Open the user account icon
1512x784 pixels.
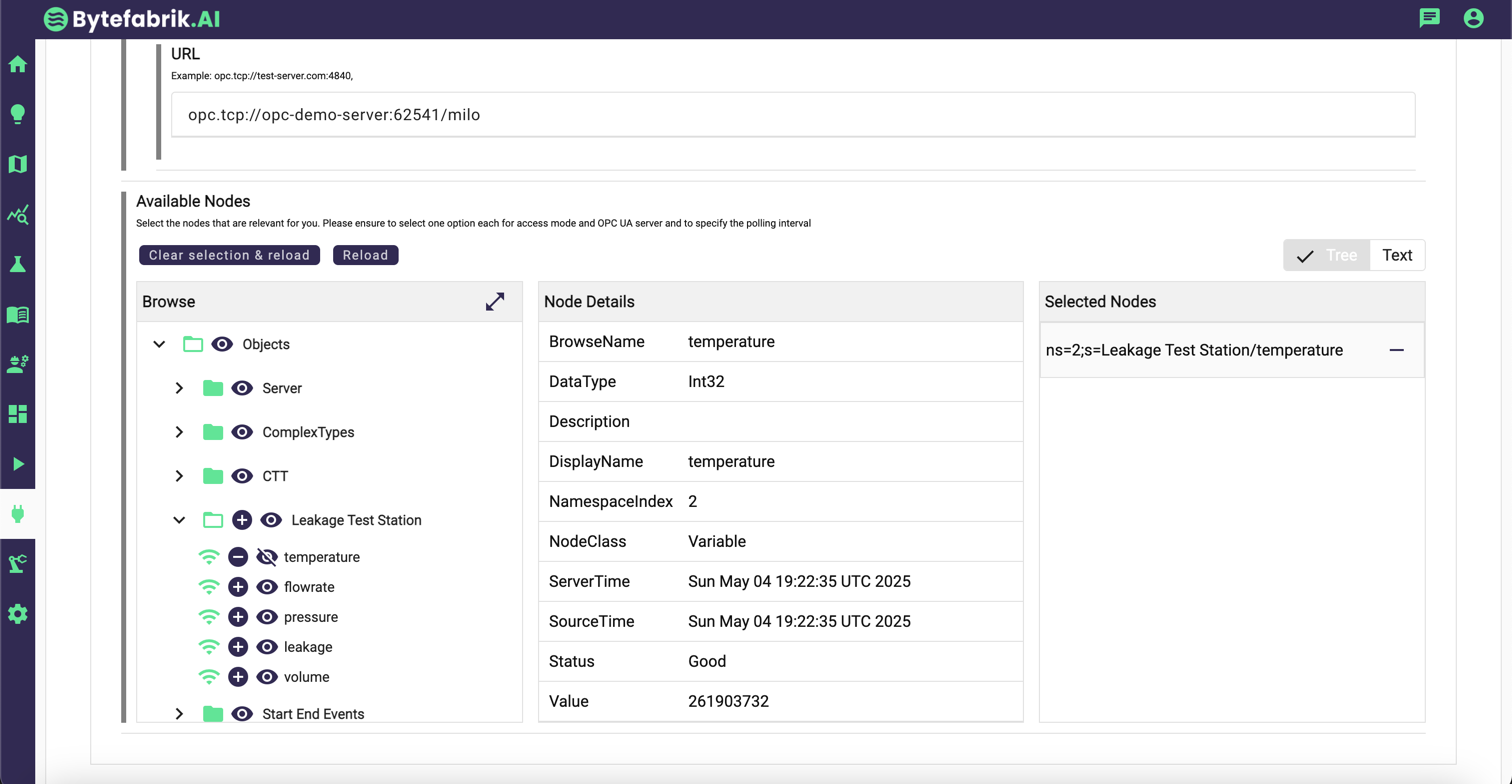(1473, 18)
